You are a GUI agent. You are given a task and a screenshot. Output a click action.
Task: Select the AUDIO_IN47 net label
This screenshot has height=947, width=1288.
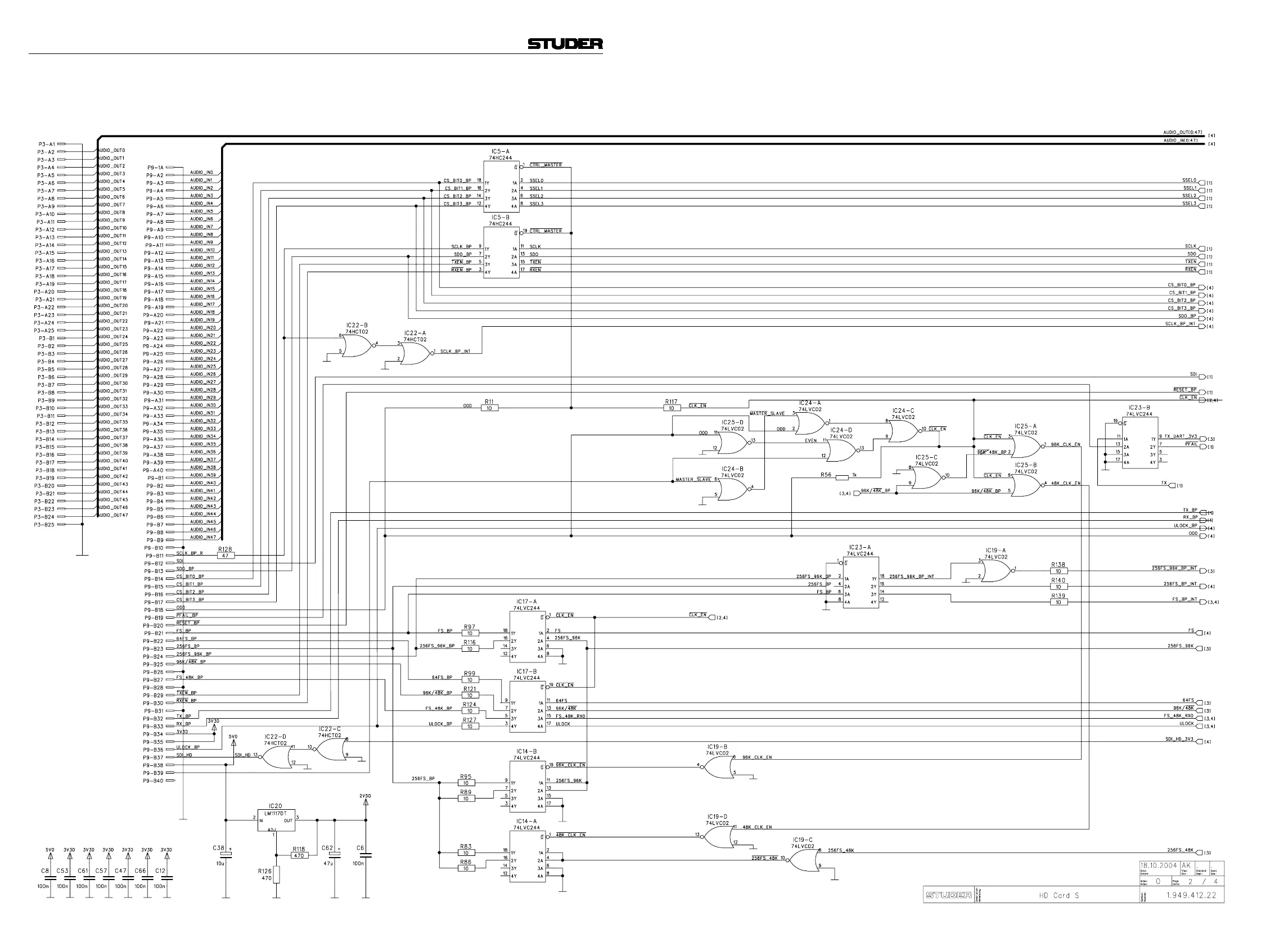[203, 537]
